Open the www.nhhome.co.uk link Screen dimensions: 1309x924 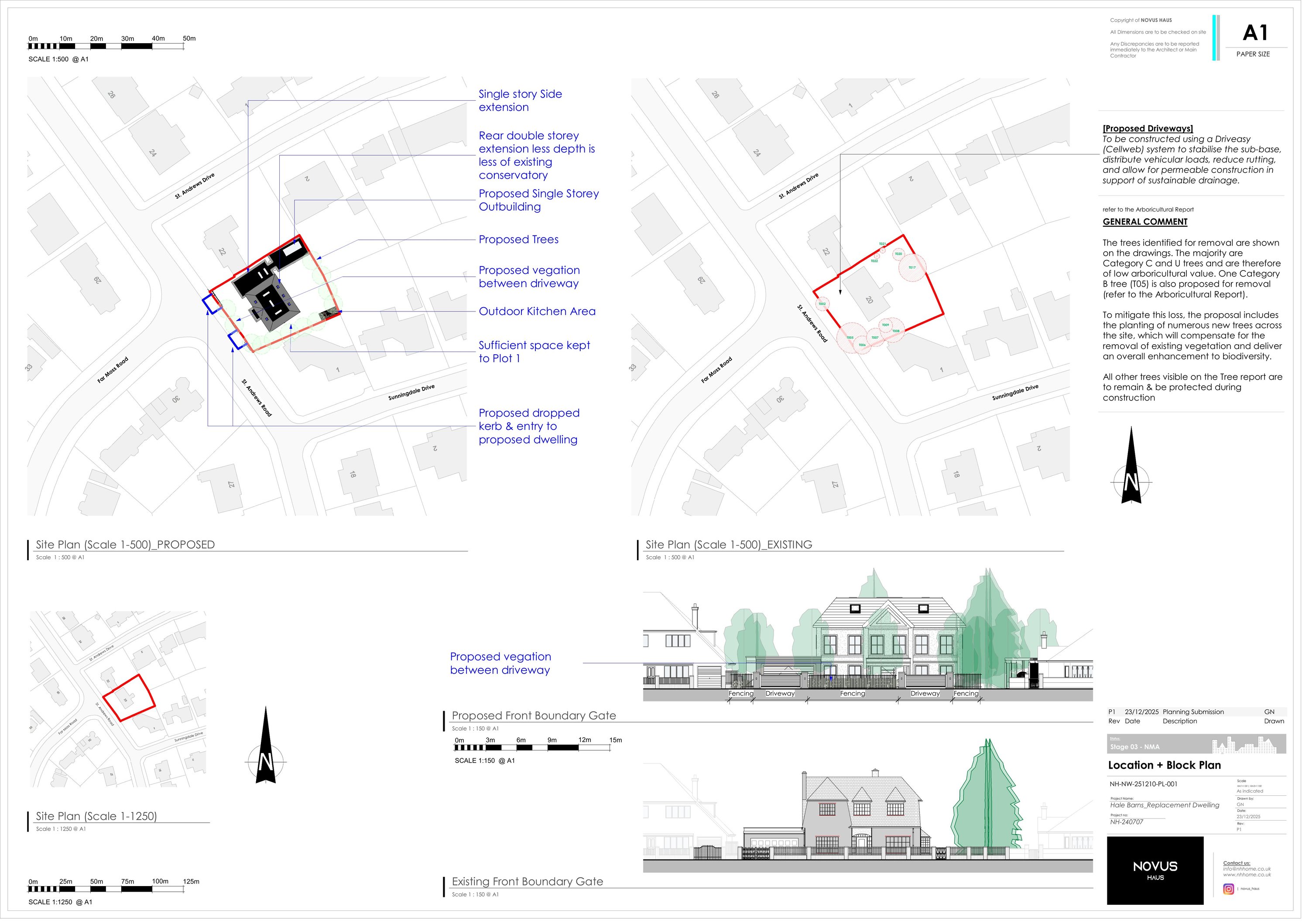click(1247, 874)
